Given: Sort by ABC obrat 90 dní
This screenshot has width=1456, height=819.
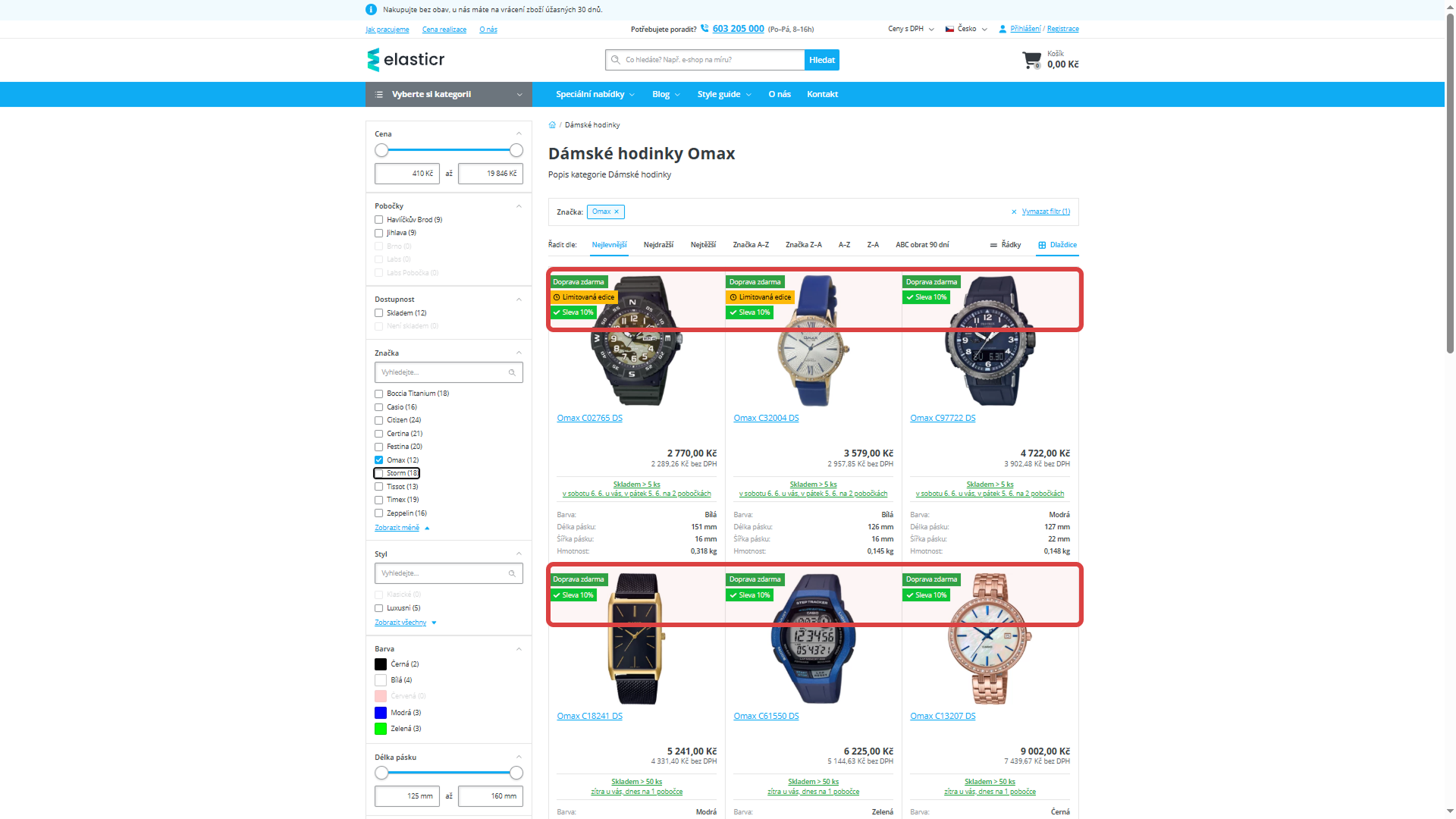Looking at the screenshot, I should tap(922, 245).
